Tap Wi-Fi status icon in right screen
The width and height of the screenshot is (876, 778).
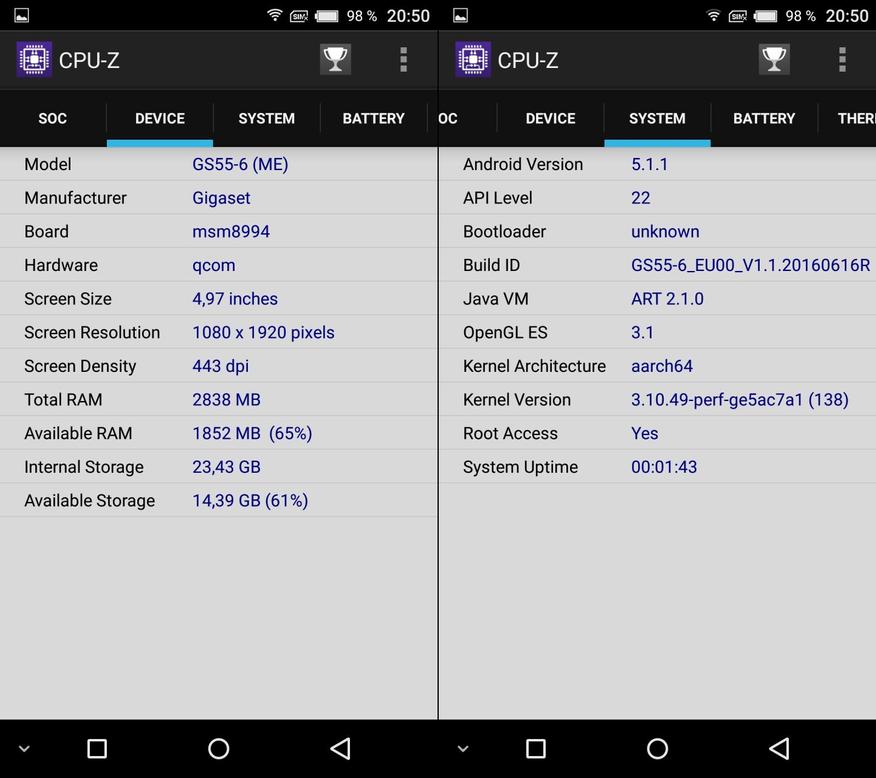[713, 15]
